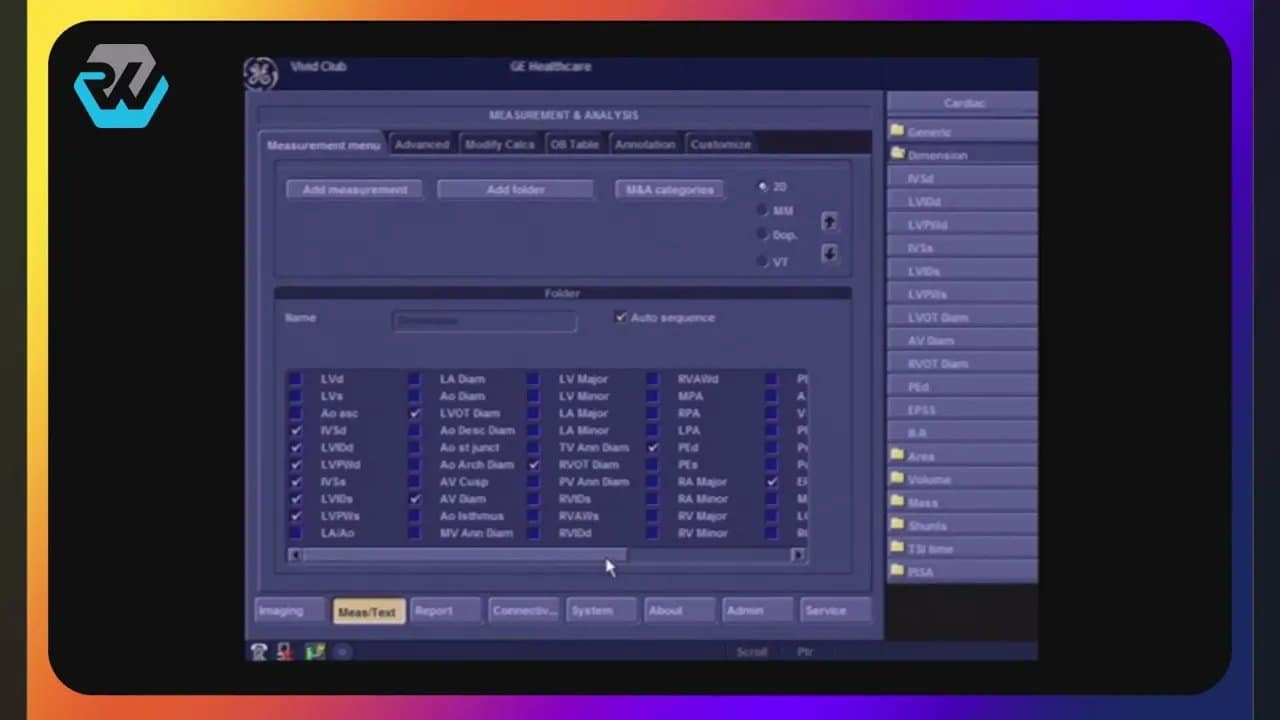Switch to the Advanced tab

coord(422,143)
